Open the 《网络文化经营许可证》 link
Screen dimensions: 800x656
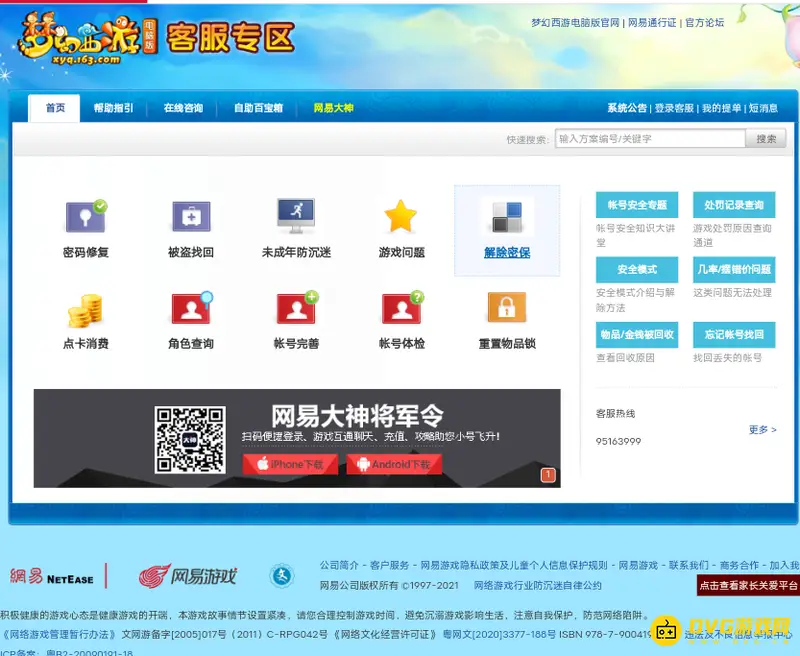[x=385, y=635]
